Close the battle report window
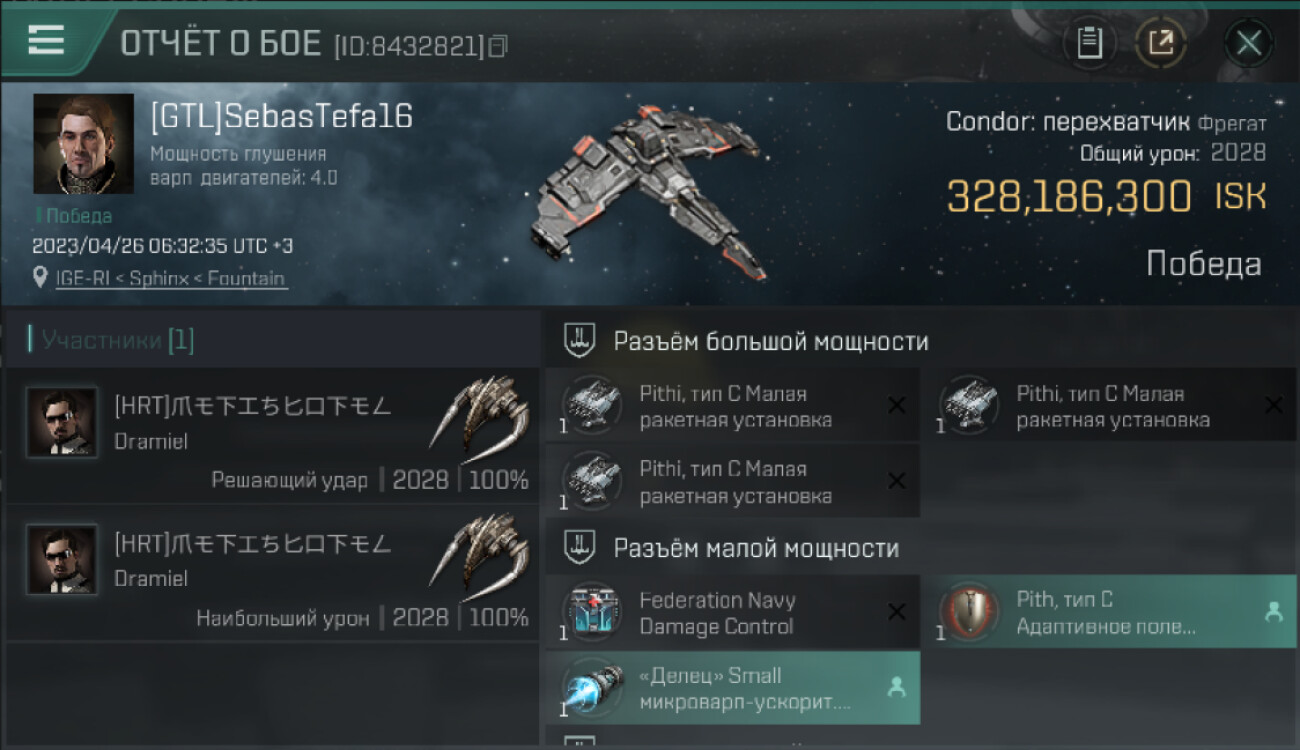Image resolution: width=1300 pixels, height=750 pixels. [x=1248, y=43]
